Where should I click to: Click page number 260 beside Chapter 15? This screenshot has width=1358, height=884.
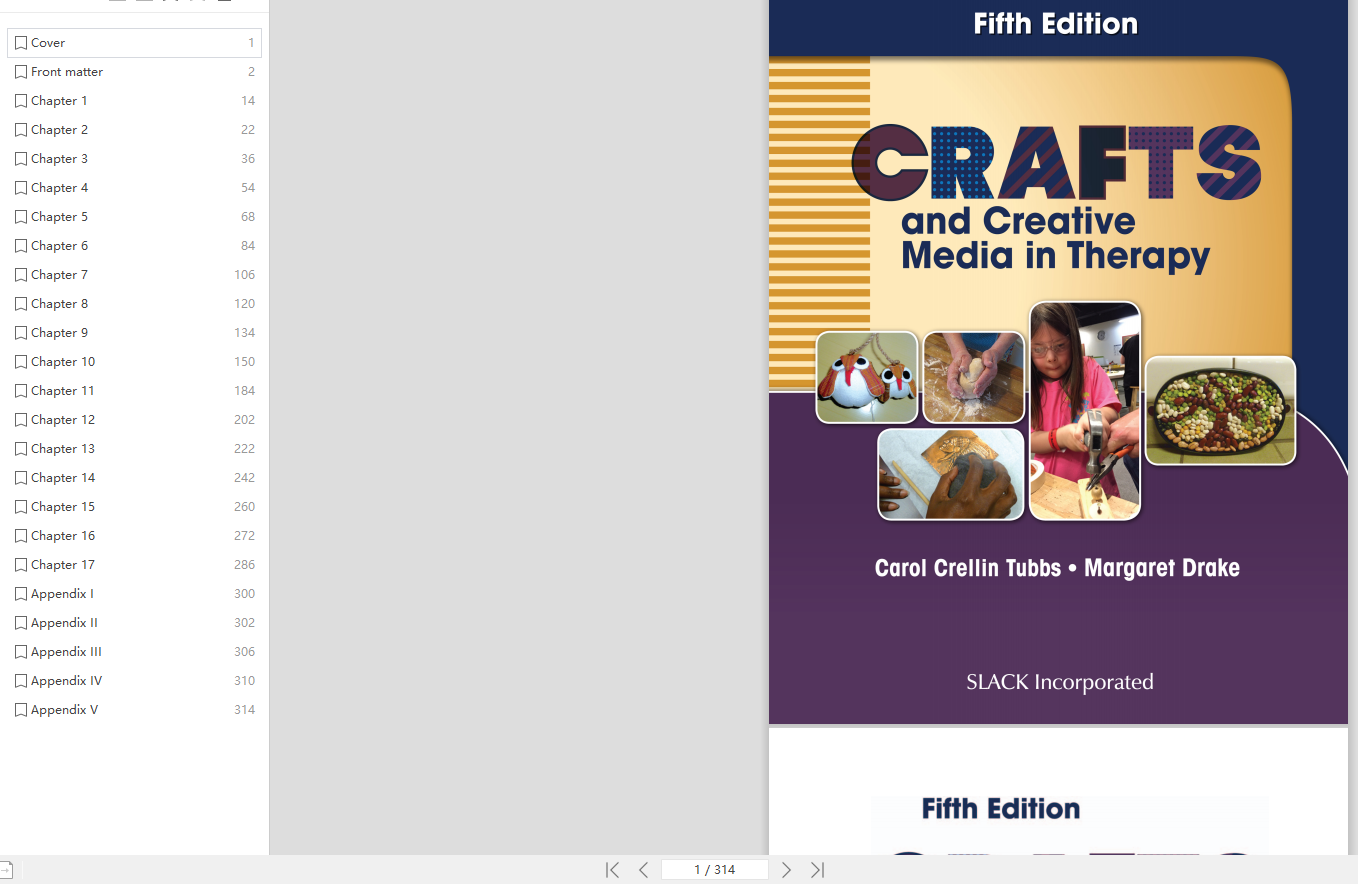click(x=245, y=507)
